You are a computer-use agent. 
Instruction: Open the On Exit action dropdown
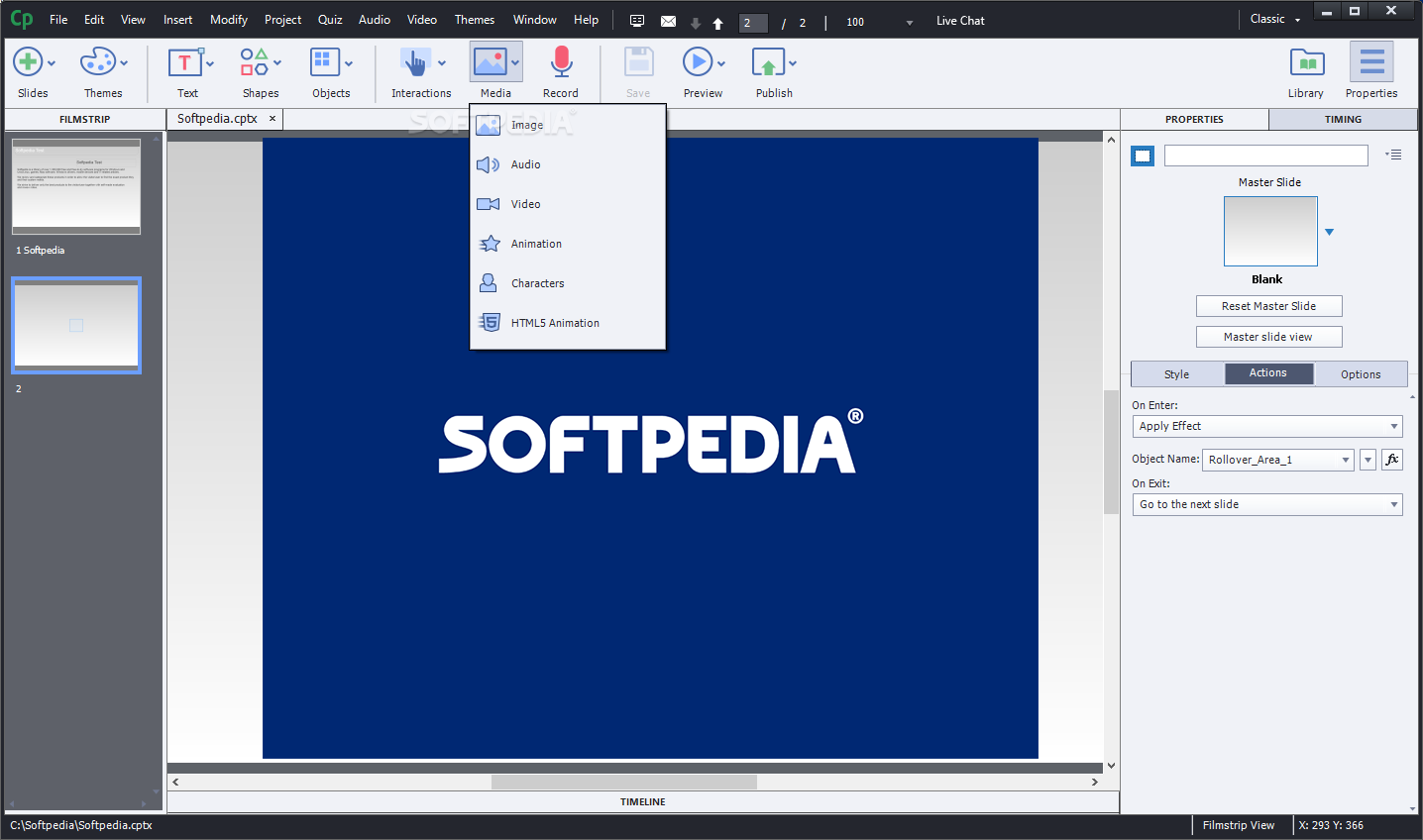pyautogui.click(x=1267, y=504)
